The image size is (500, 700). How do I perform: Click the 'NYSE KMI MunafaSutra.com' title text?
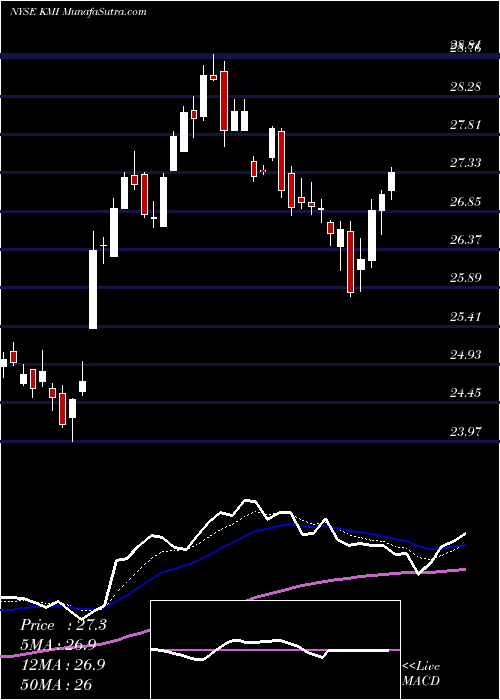[x=78, y=12]
